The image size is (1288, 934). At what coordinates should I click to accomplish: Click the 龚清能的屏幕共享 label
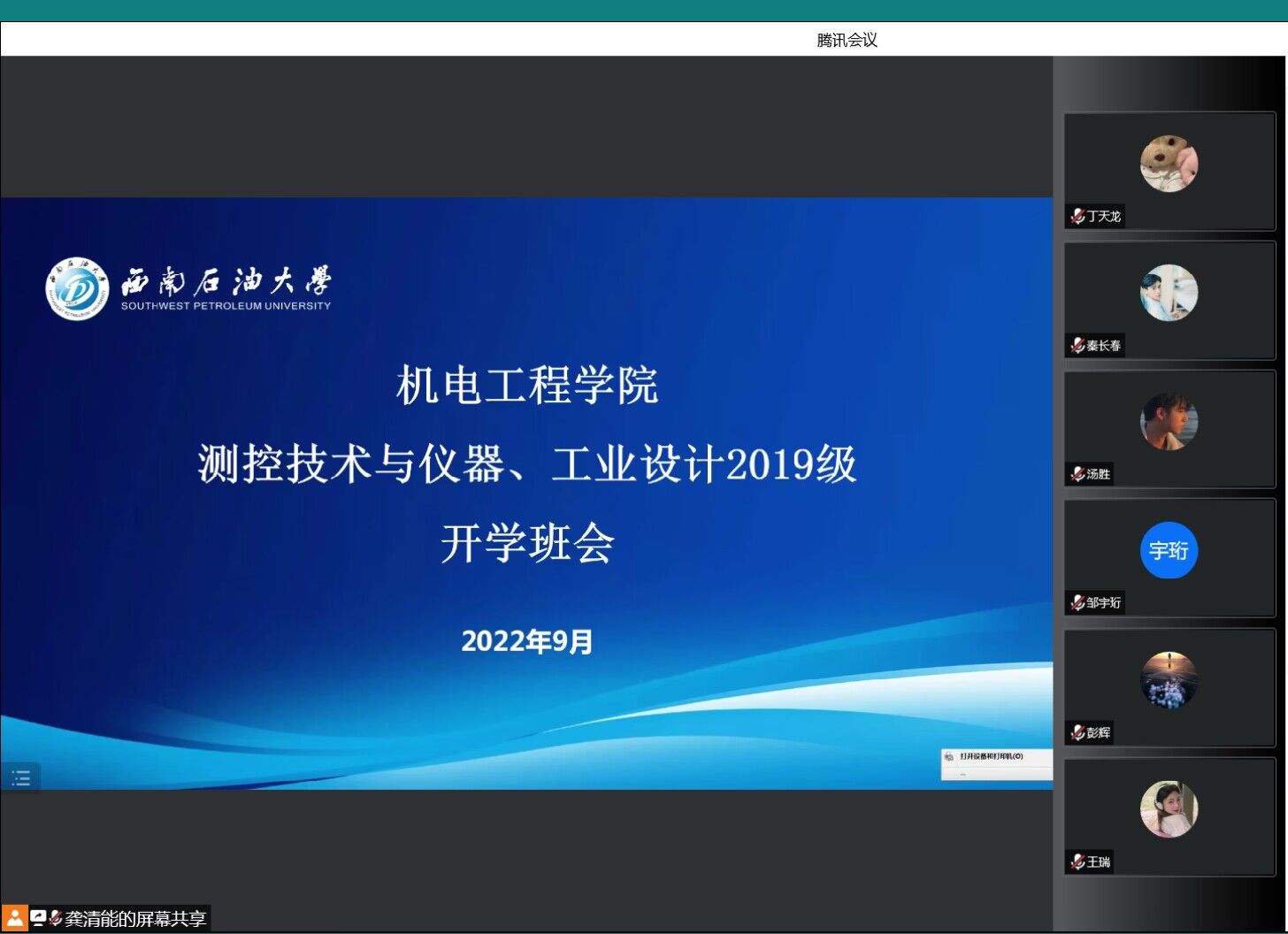[x=135, y=919]
